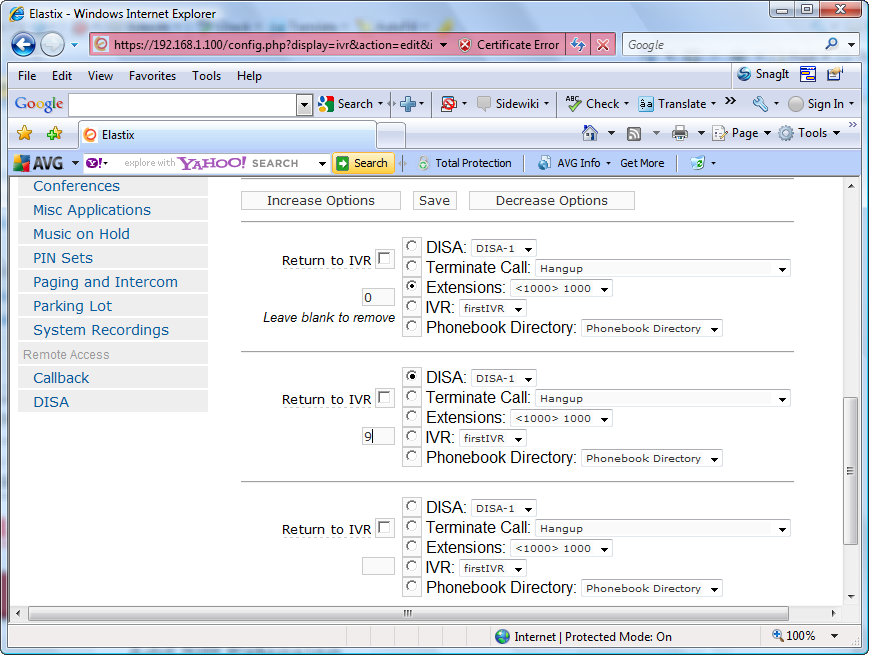This screenshot has height=655, width=869.
Task: Click the Print icon in command bar
Action: click(x=680, y=133)
